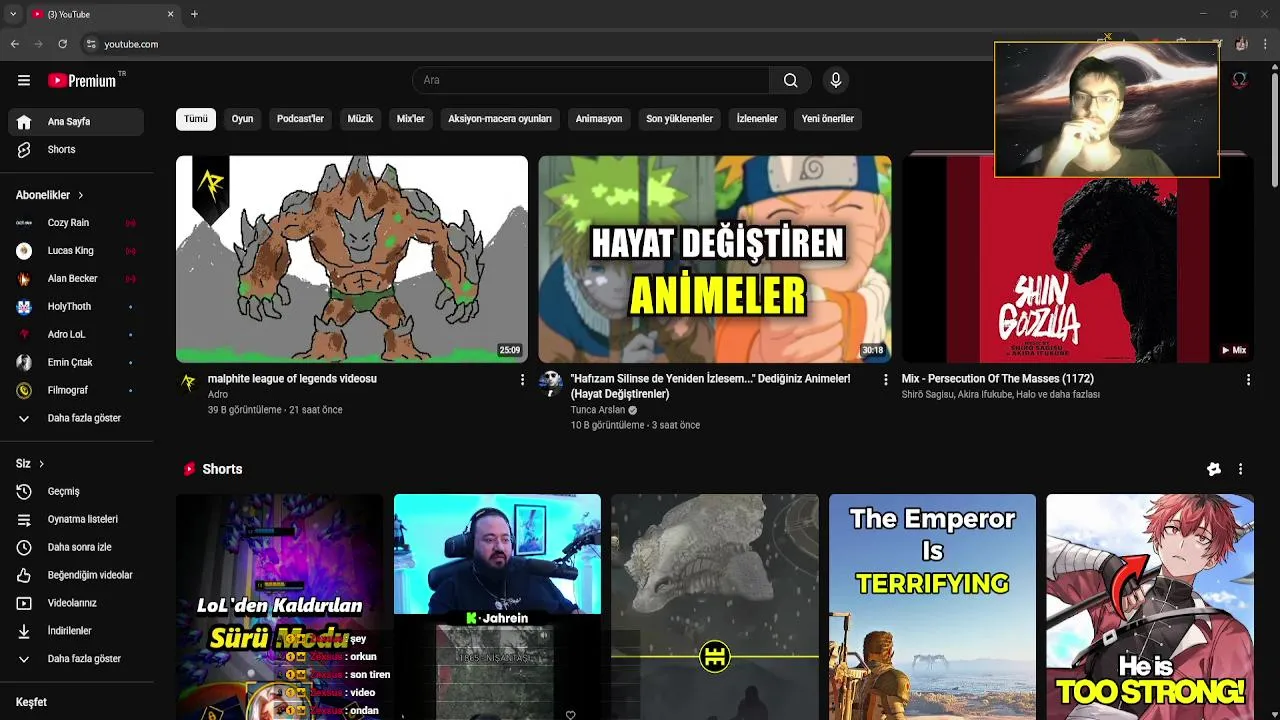Image resolution: width=1280 pixels, height=720 pixels.
Task: Open the hamburger guide menu
Action: [24, 80]
